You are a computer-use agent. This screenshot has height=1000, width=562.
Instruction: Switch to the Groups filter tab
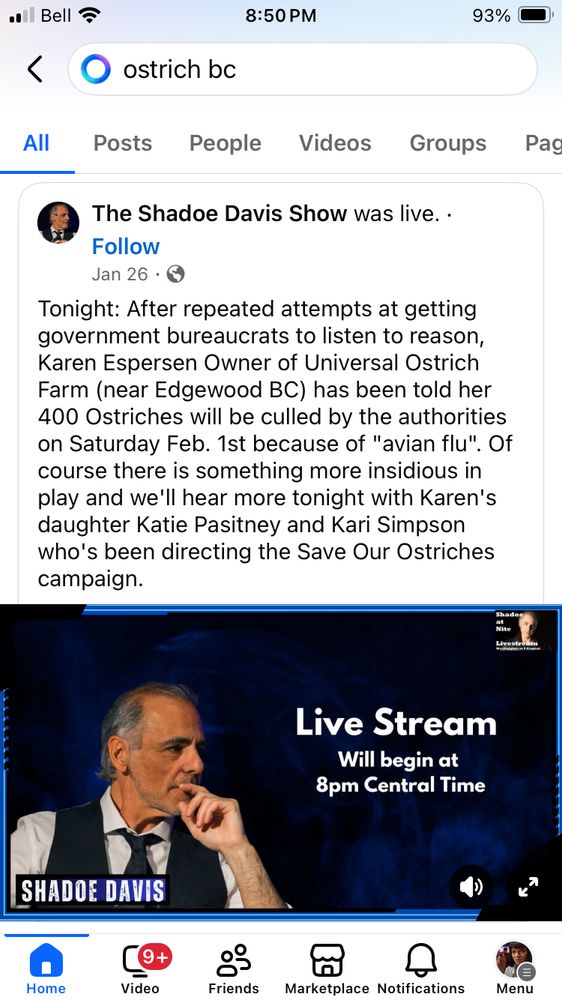click(448, 143)
